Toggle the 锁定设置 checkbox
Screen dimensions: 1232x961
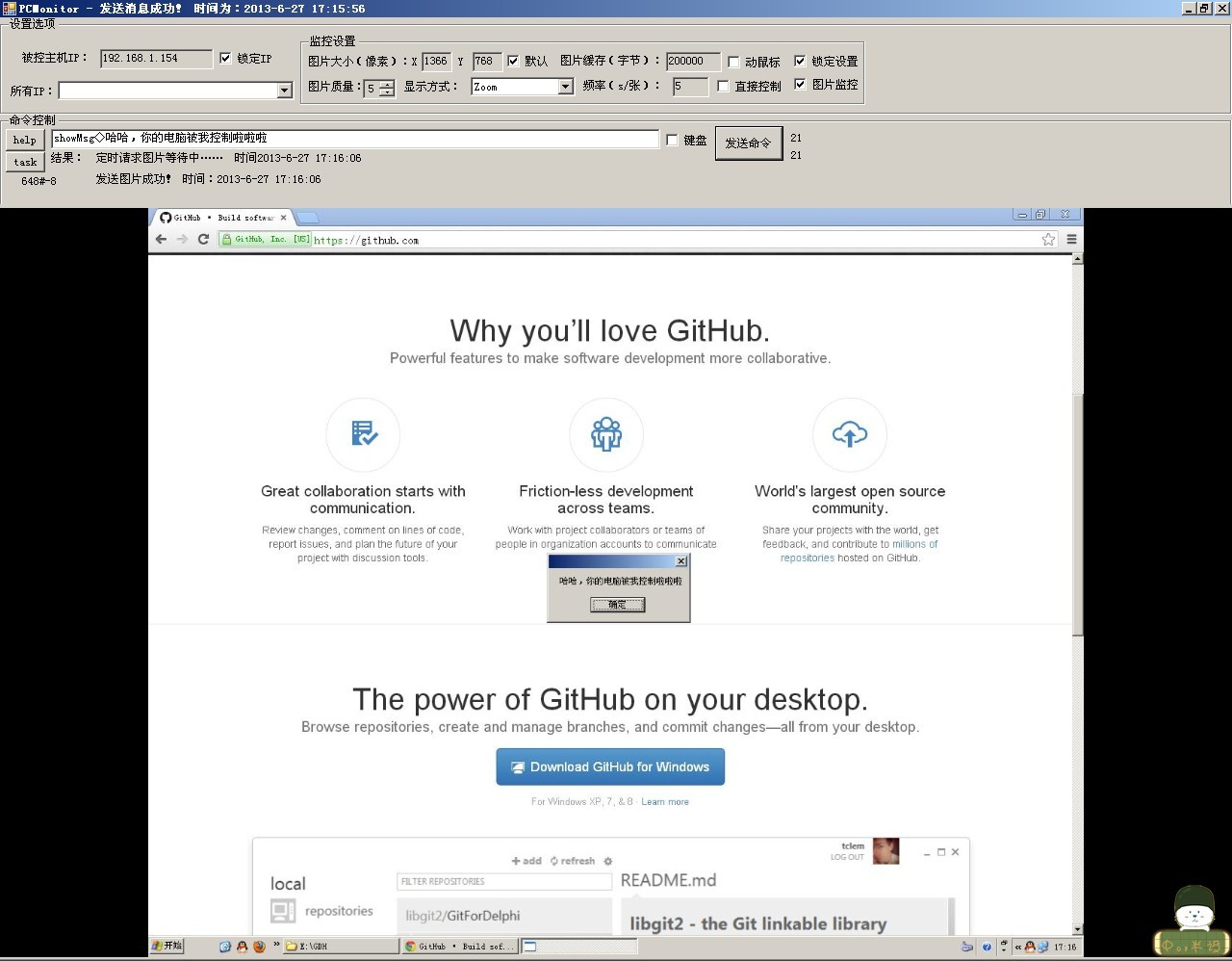coord(800,61)
